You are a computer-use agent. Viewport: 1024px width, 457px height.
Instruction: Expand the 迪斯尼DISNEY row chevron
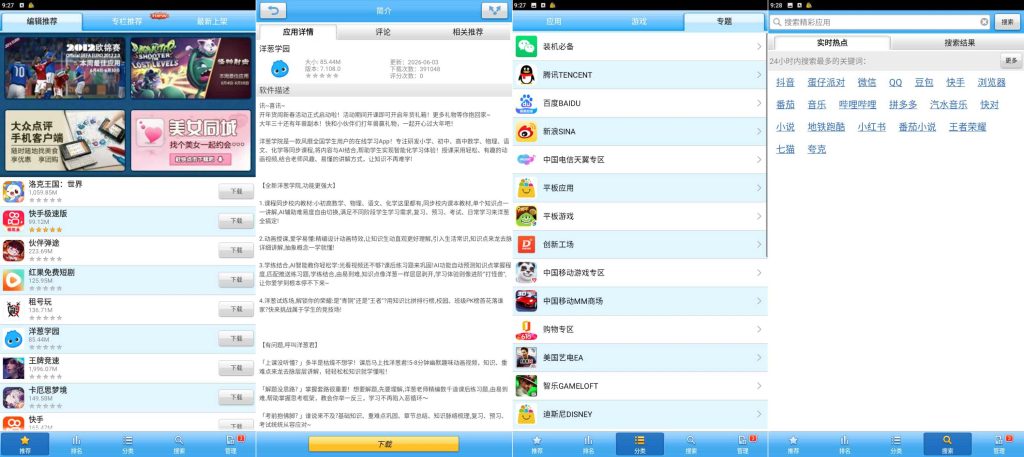coord(759,414)
